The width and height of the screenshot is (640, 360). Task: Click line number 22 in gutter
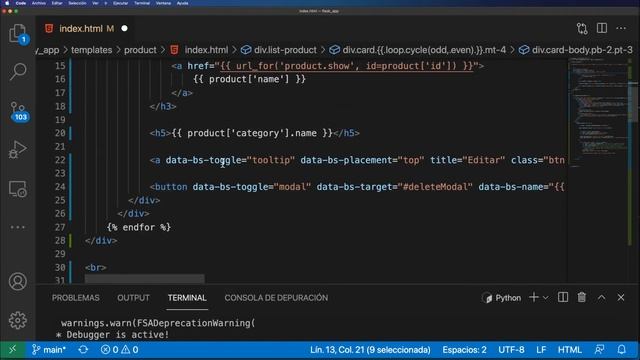(60, 160)
